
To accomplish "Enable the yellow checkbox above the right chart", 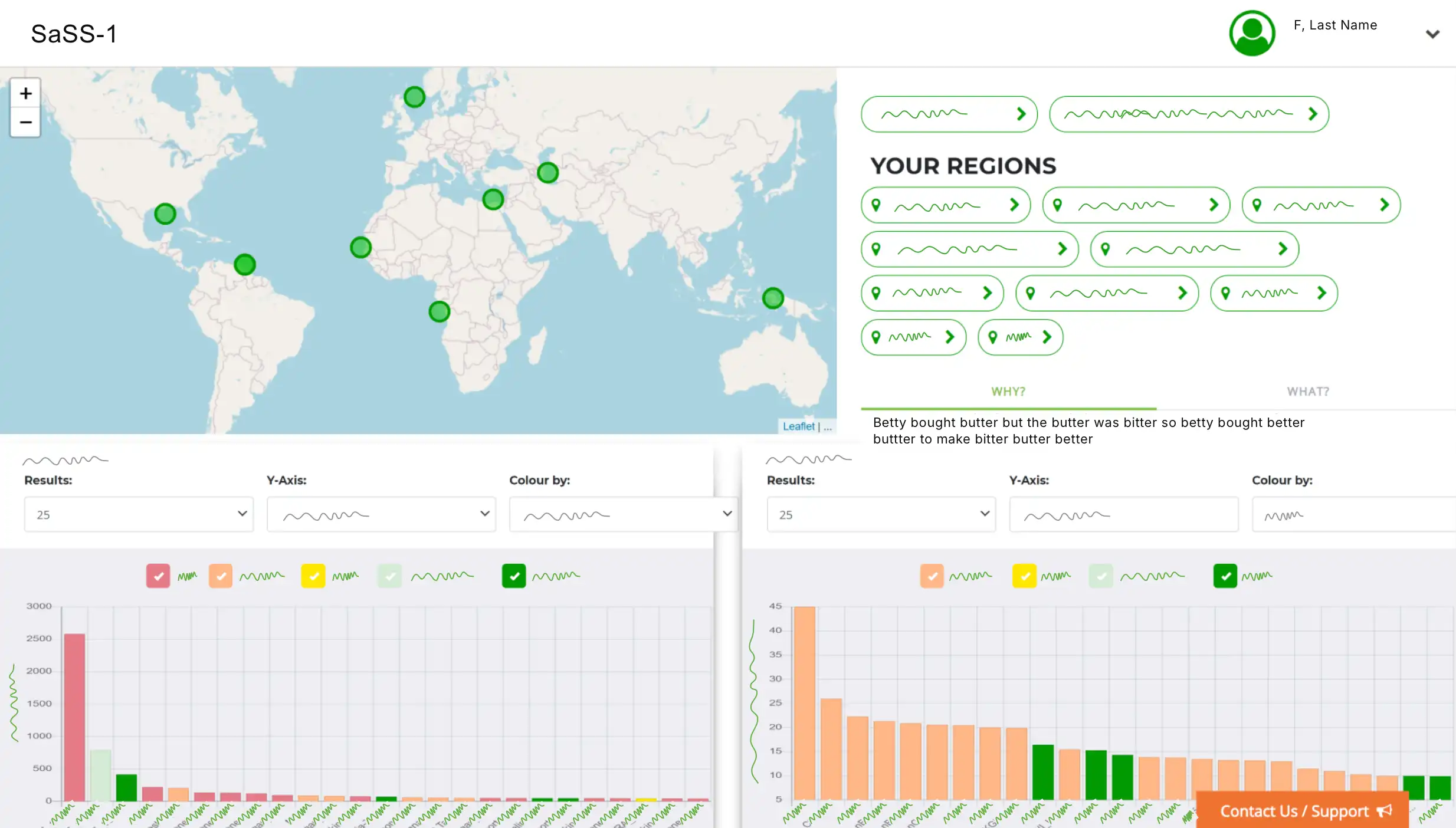I will pos(1026,576).
